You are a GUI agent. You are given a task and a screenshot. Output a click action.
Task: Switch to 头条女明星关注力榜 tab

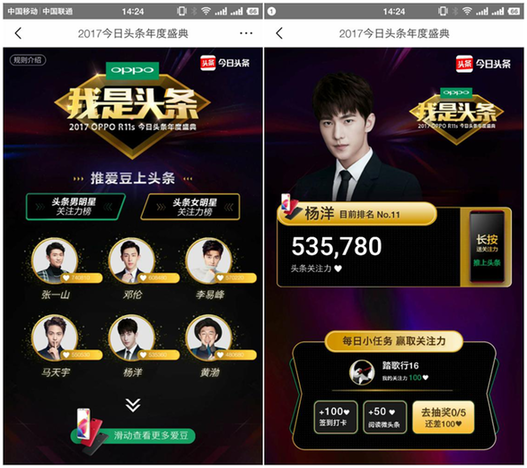point(191,207)
